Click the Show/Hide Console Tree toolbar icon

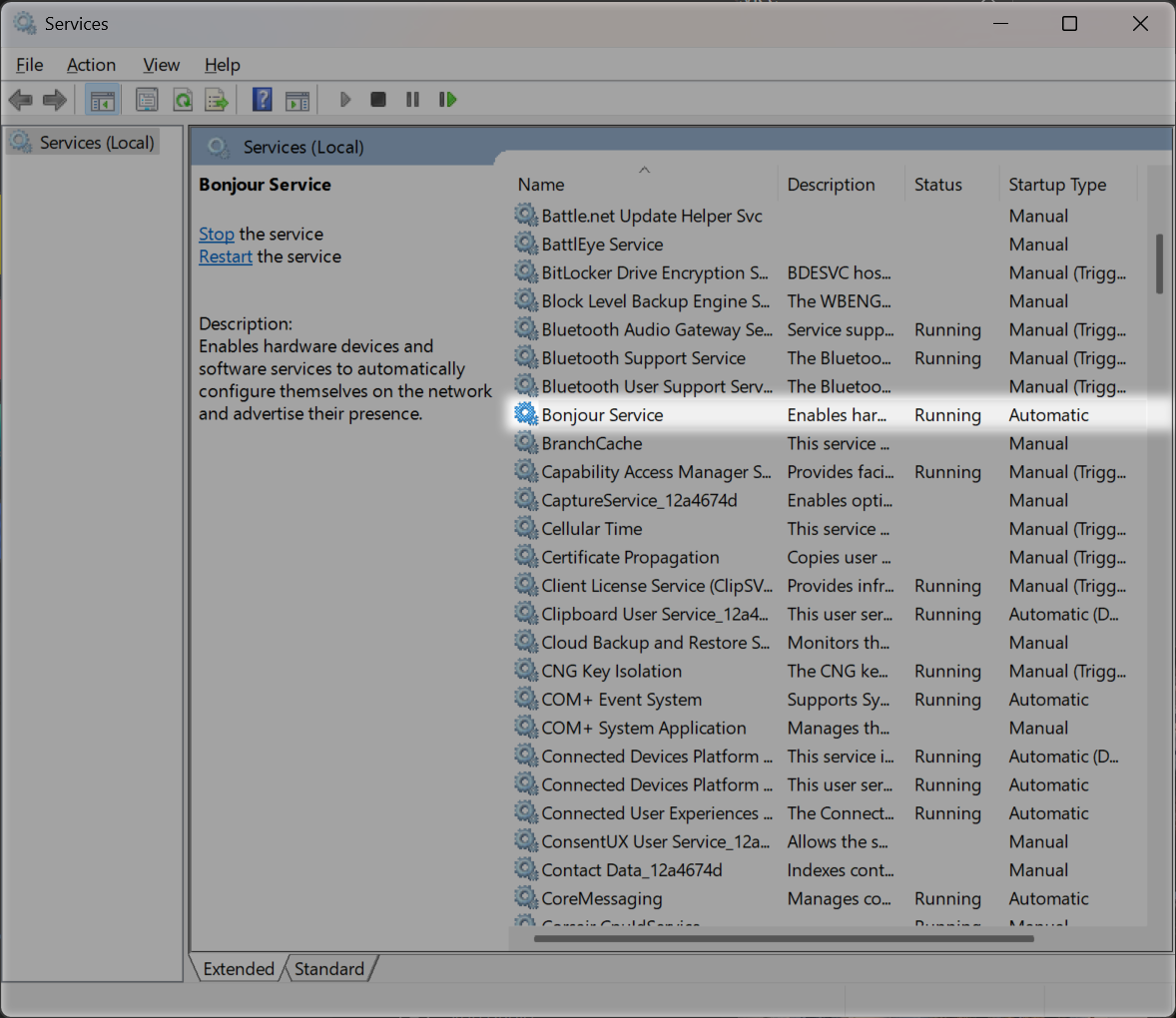(x=102, y=100)
